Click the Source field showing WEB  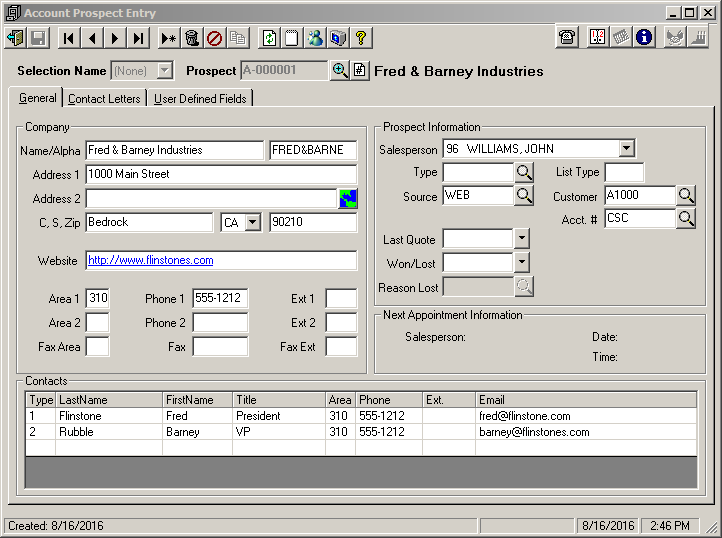[478, 195]
